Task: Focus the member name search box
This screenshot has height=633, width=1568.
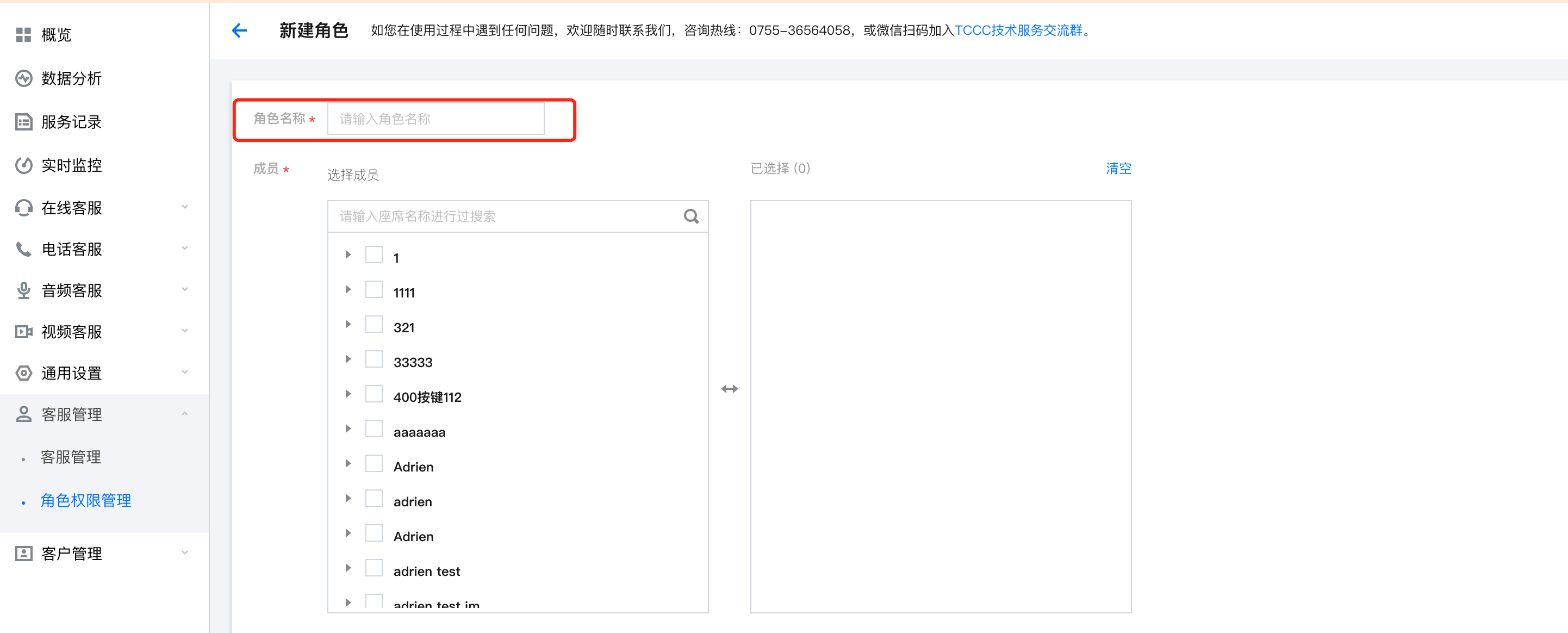Action: click(x=505, y=216)
